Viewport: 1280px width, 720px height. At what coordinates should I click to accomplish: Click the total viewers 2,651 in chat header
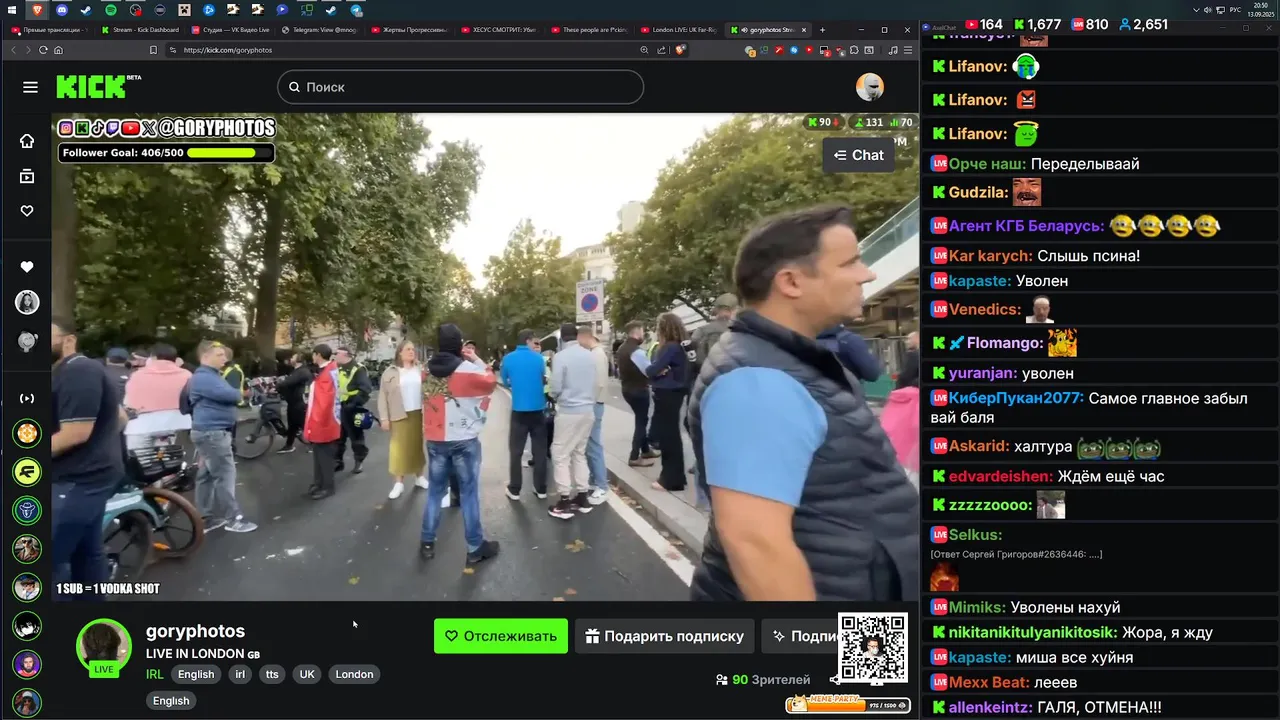(x=1143, y=24)
